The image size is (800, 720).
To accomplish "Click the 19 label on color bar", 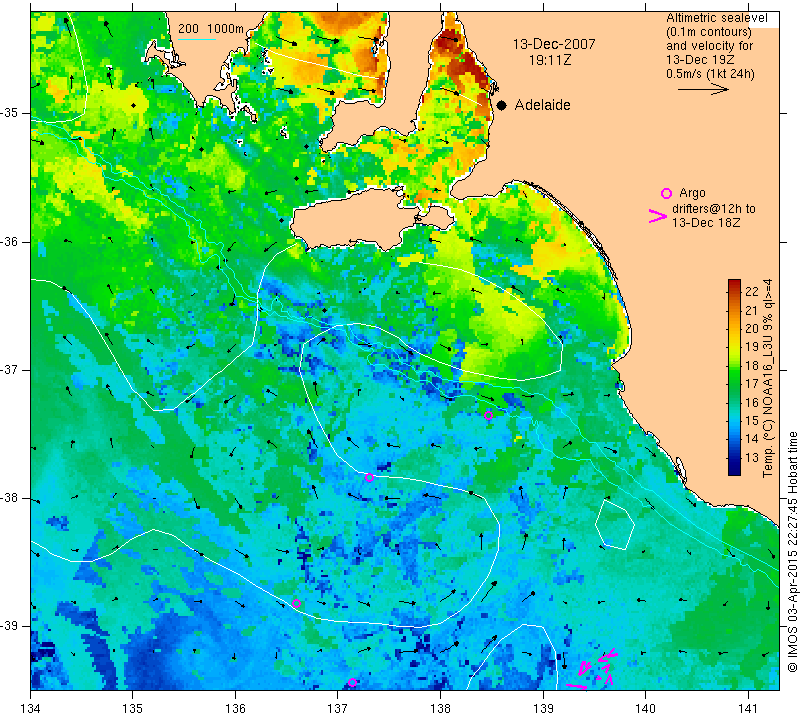I will (x=752, y=347).
